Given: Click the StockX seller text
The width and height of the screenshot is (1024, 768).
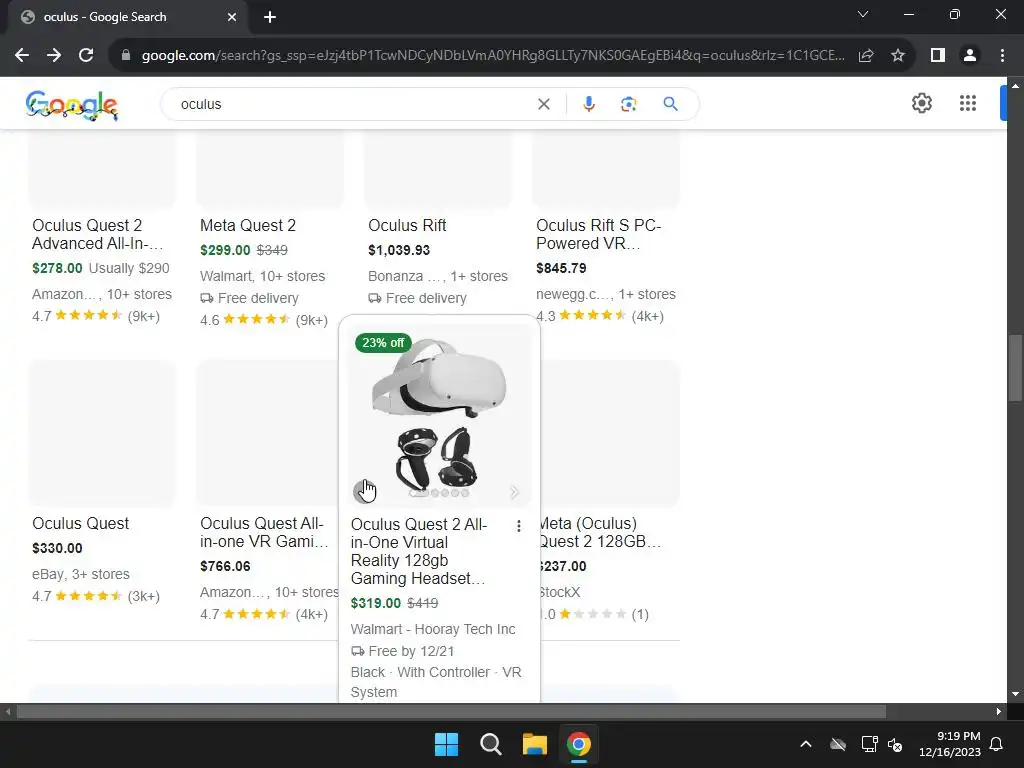Looking at the screenshot, I should [x=560, y=592].
